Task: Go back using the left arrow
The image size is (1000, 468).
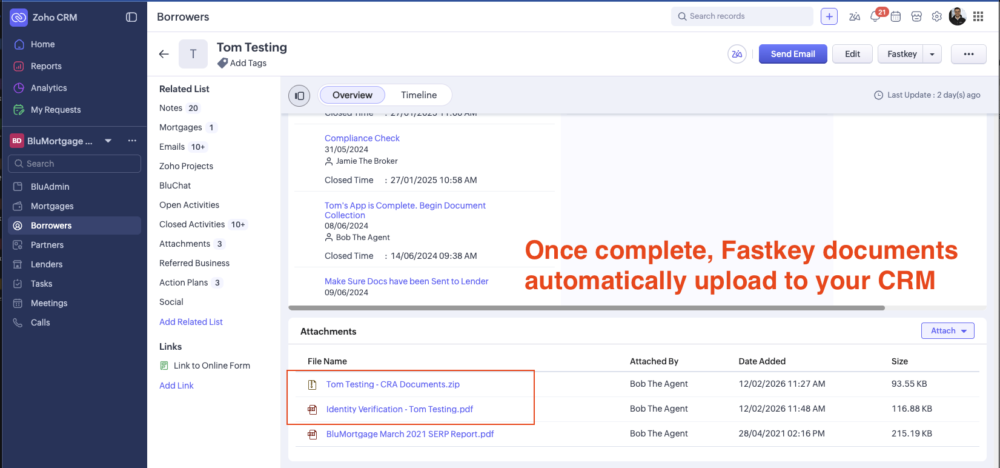Action: click(164, 54)
